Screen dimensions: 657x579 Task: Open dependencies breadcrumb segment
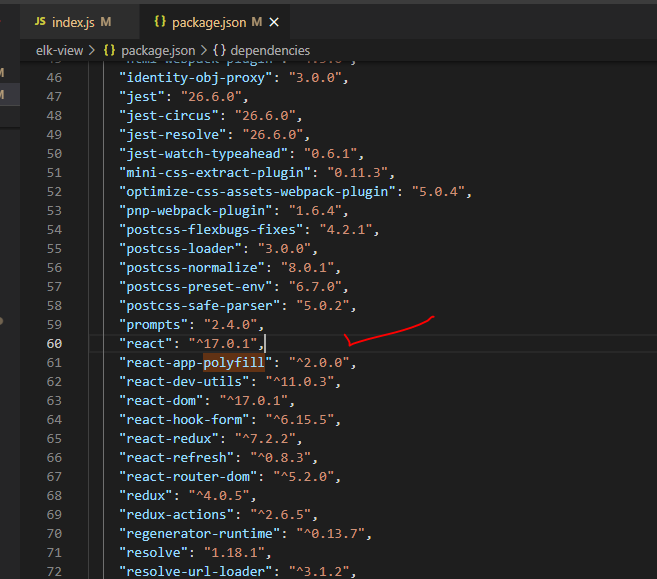pyautogui.click(x=270, y=51)
